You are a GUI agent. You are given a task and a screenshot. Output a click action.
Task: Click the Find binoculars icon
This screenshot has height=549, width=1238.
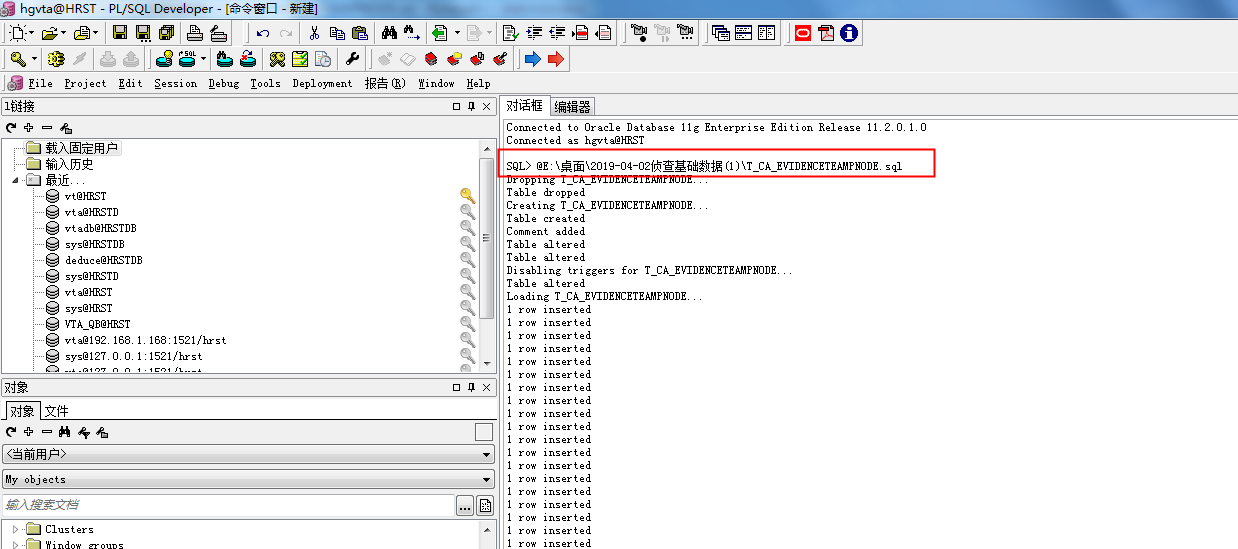390,33
